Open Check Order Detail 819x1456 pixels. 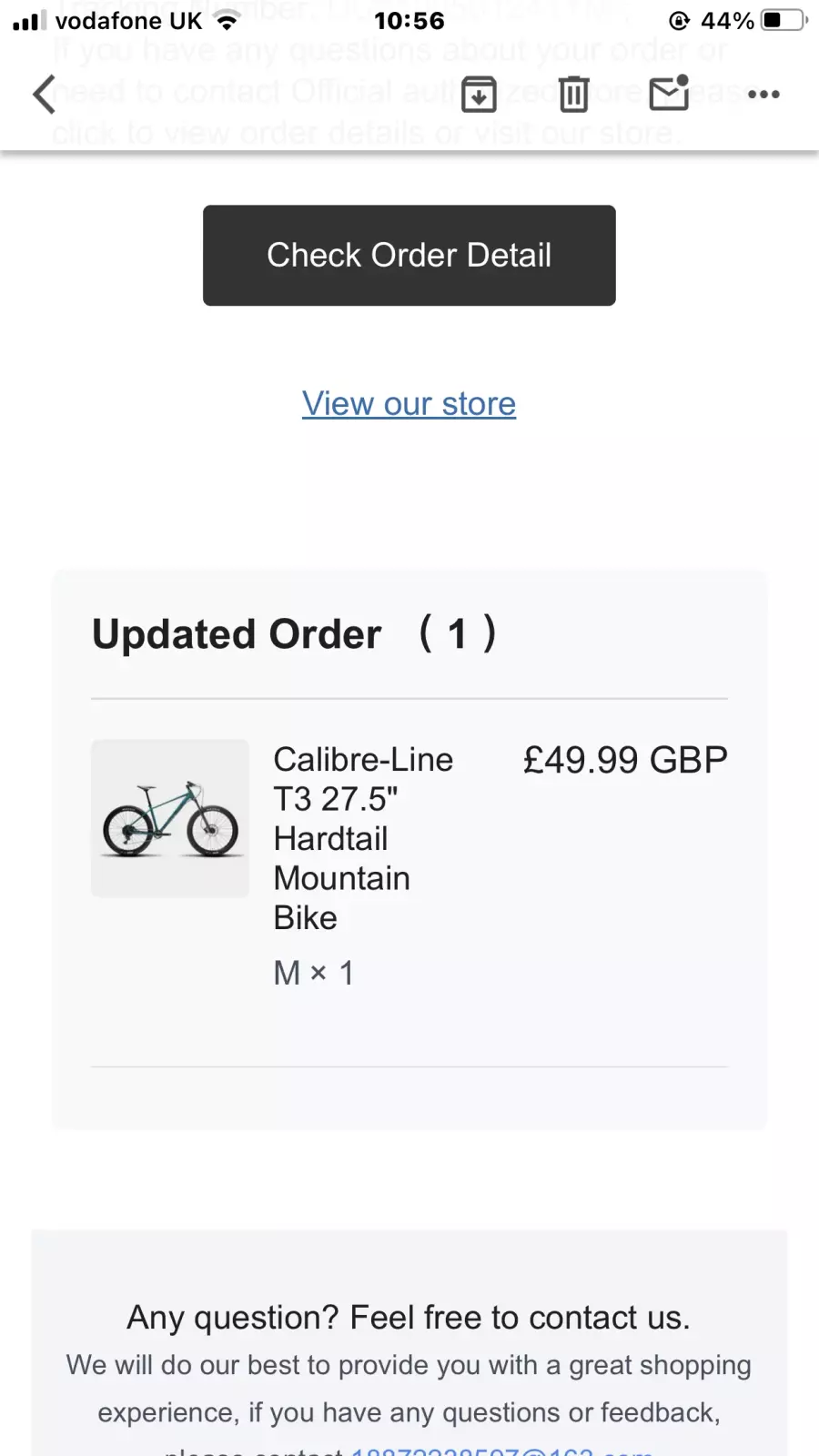coord(409,255)
